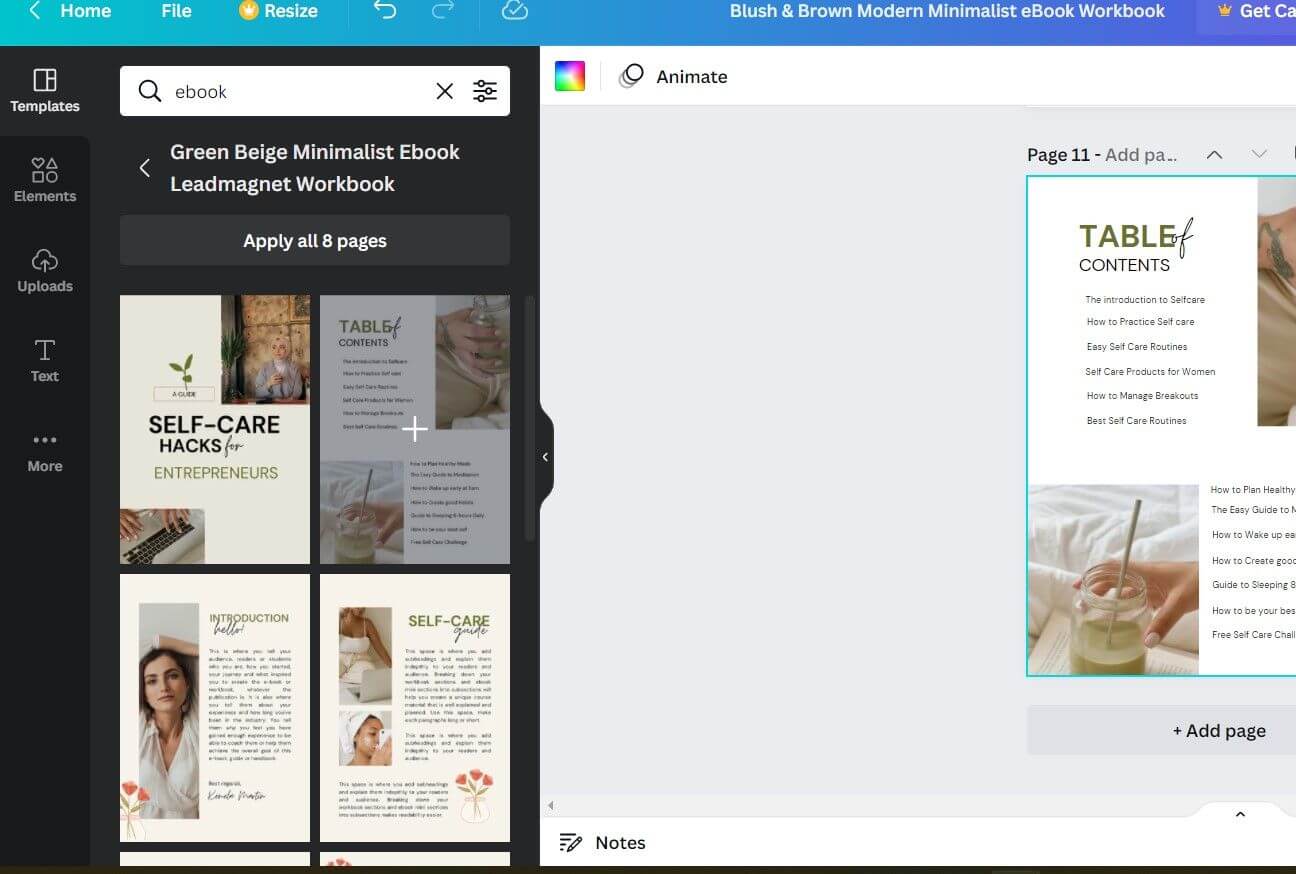Open the Elements panel
The height and width of the screenshot is (874, 1296).
point(44,180)
